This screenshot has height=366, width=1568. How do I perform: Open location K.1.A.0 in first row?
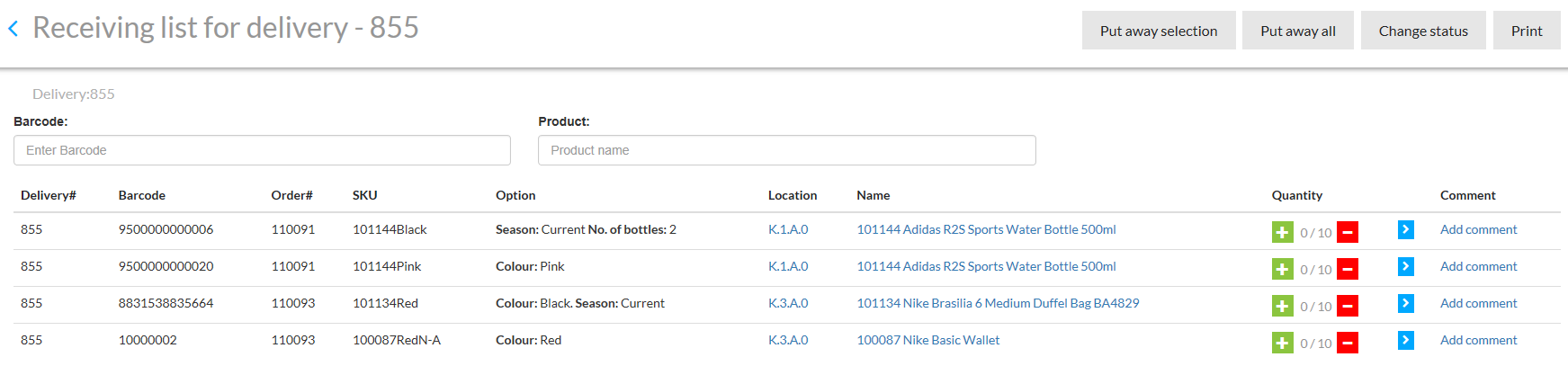[787, 229]
